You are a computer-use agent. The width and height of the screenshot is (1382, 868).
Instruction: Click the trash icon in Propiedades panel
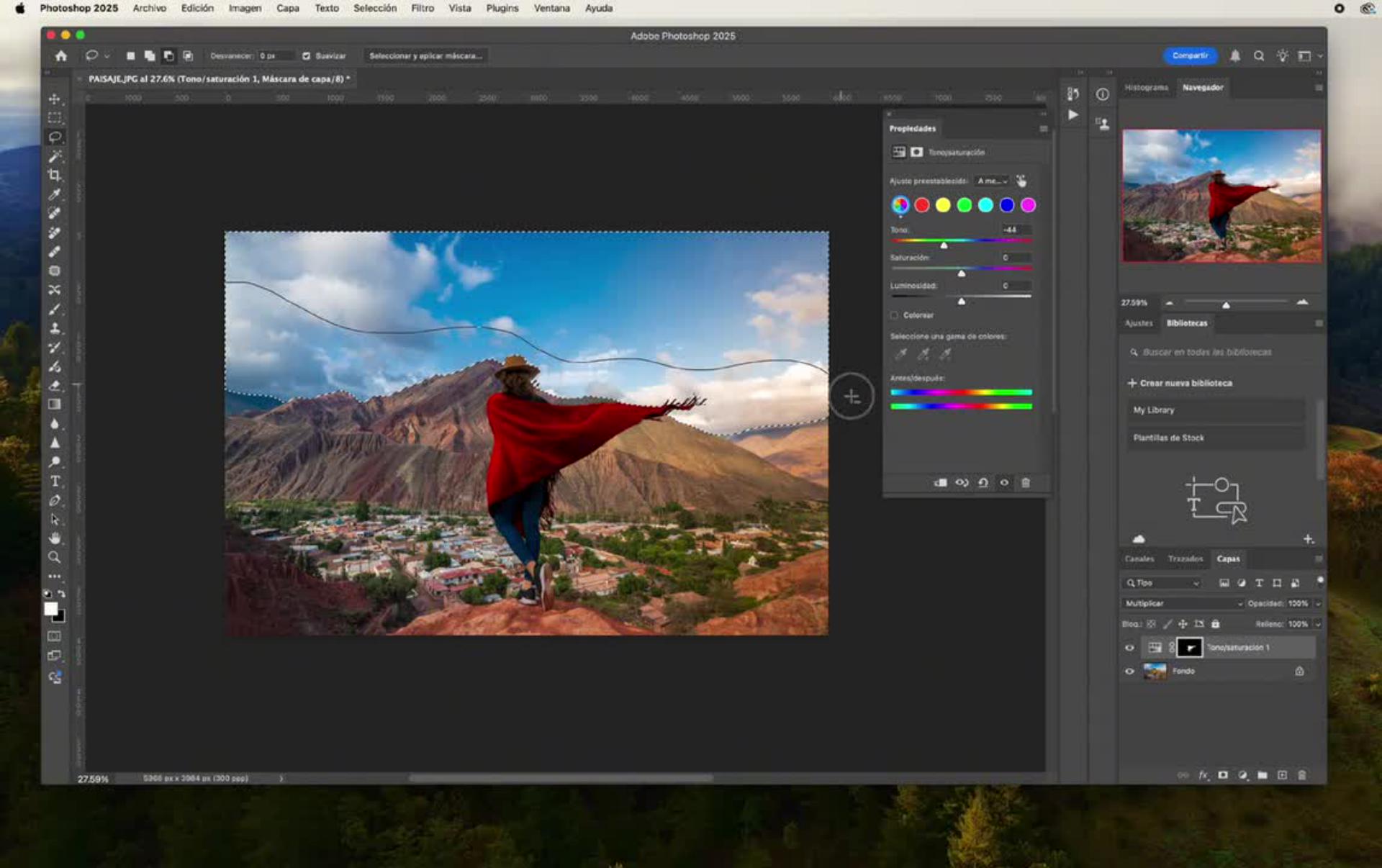click(1026, 483)
